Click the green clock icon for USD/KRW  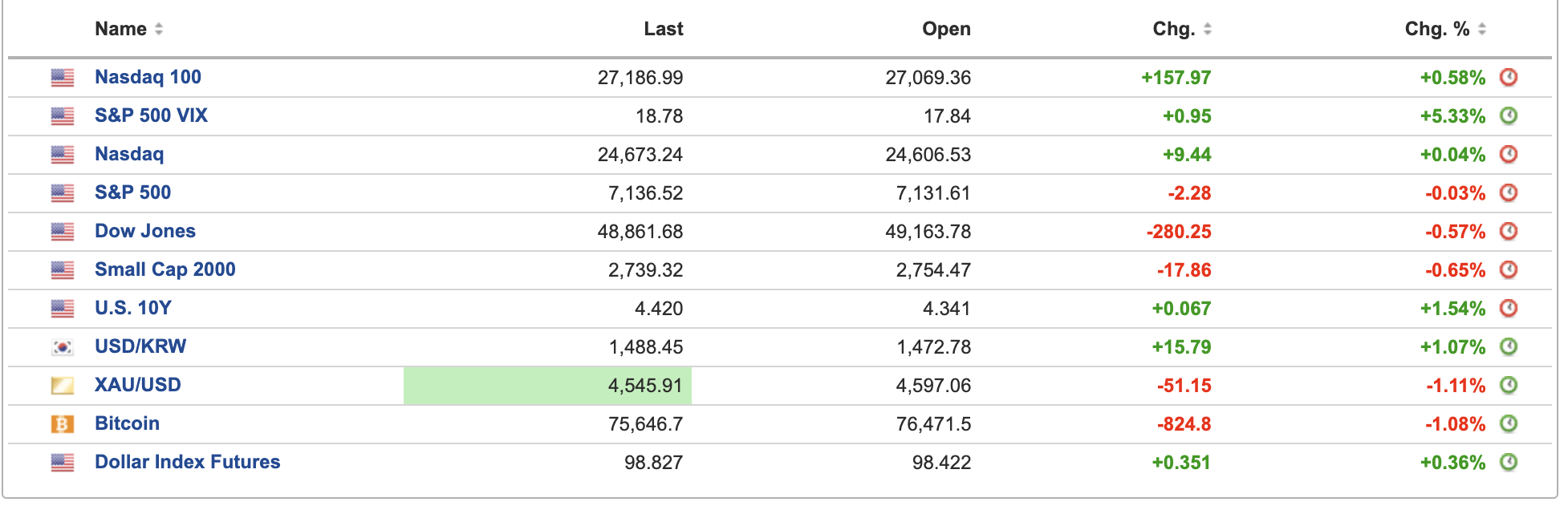(1509, 346)
